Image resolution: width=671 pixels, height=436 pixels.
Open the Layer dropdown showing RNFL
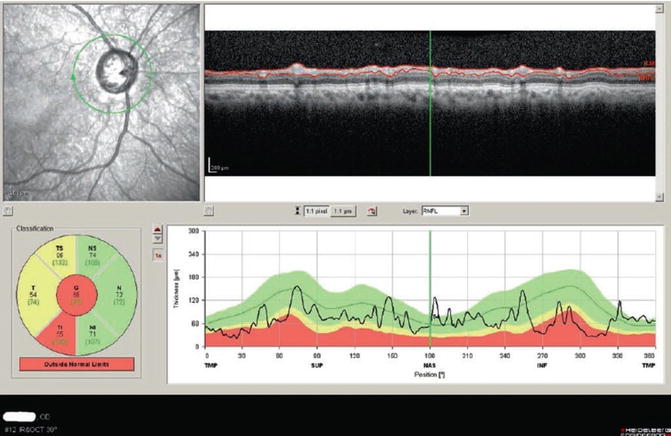[x=444, y=212]
